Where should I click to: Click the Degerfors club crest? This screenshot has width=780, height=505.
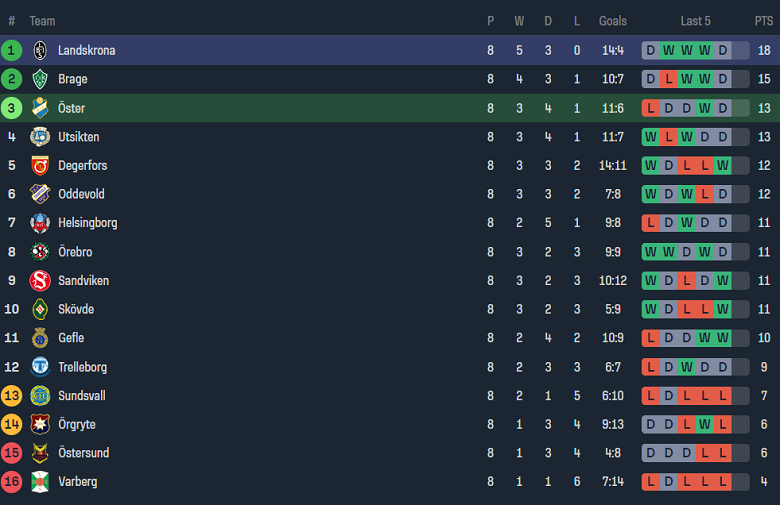pyautogui.click(x=40, y=165)
